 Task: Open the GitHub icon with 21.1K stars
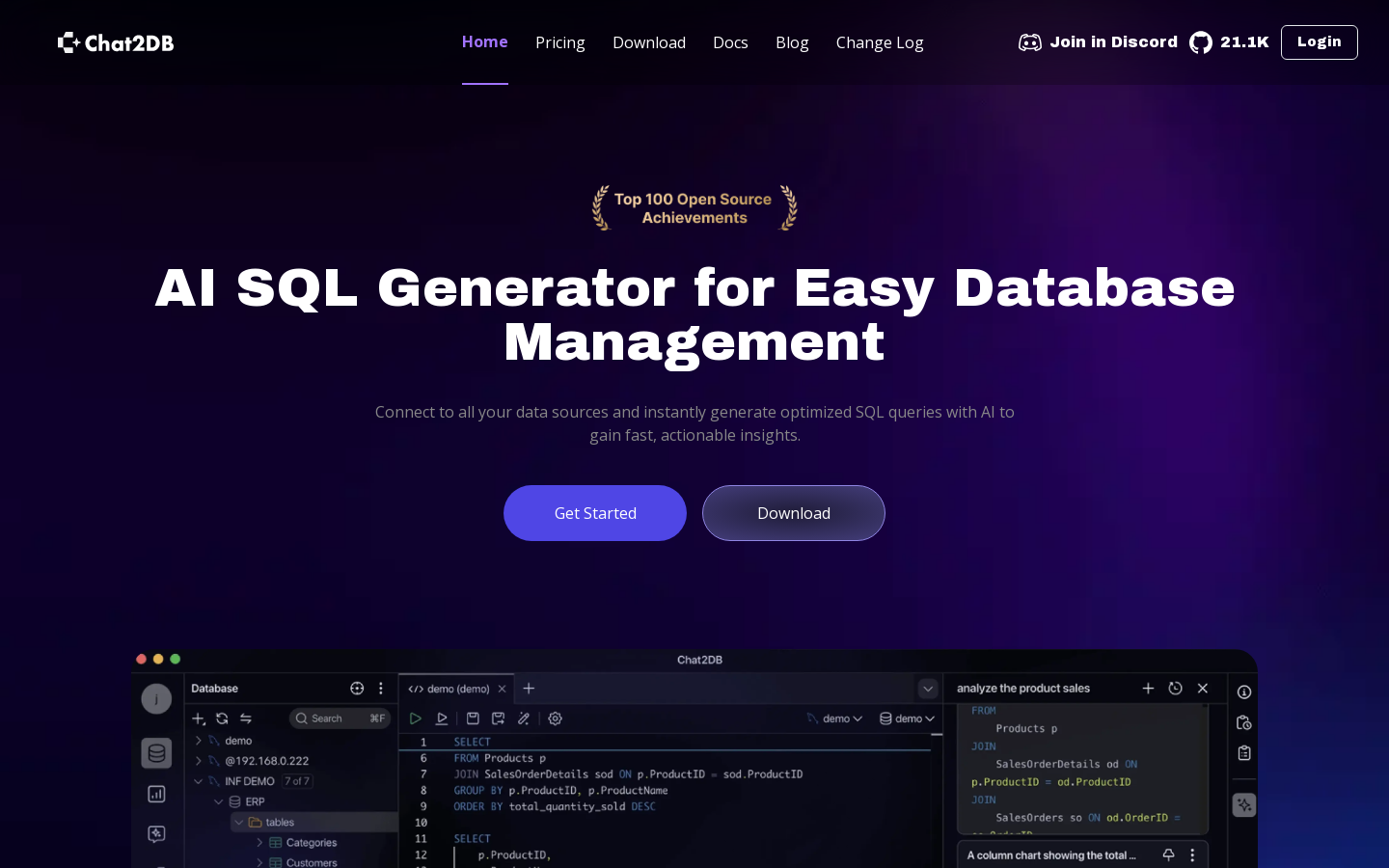pyautogui.click(x=1201, y=42)
